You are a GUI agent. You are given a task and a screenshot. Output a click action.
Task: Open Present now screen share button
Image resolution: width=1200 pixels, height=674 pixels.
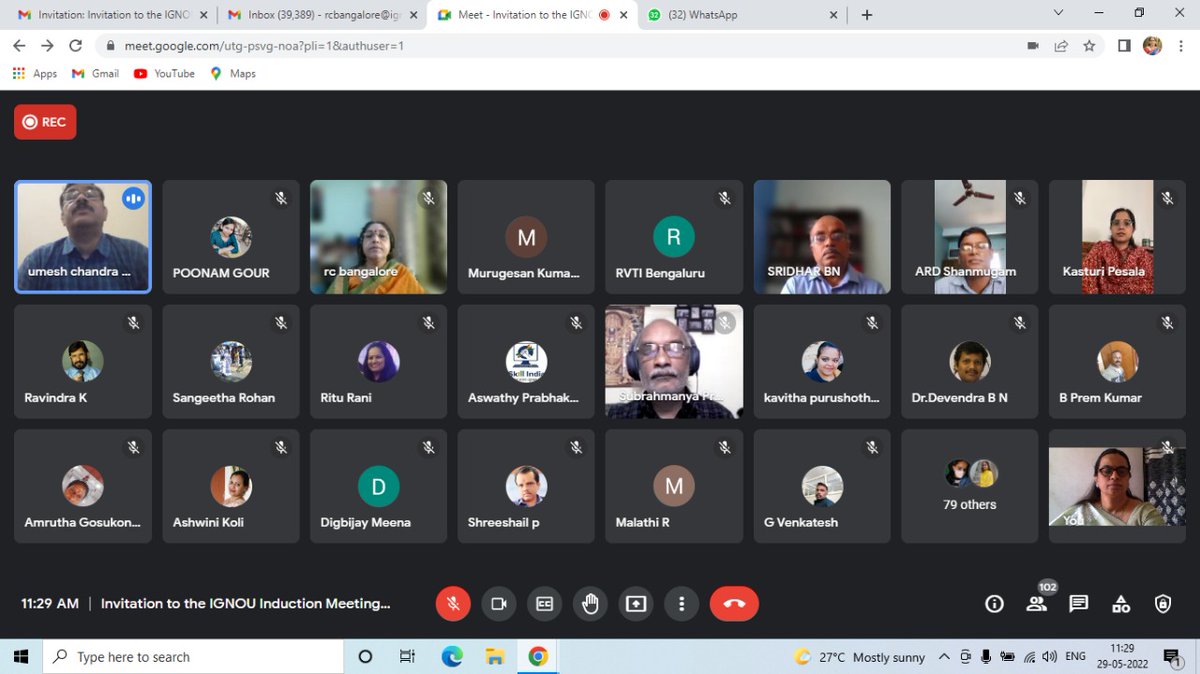(636, 603)
